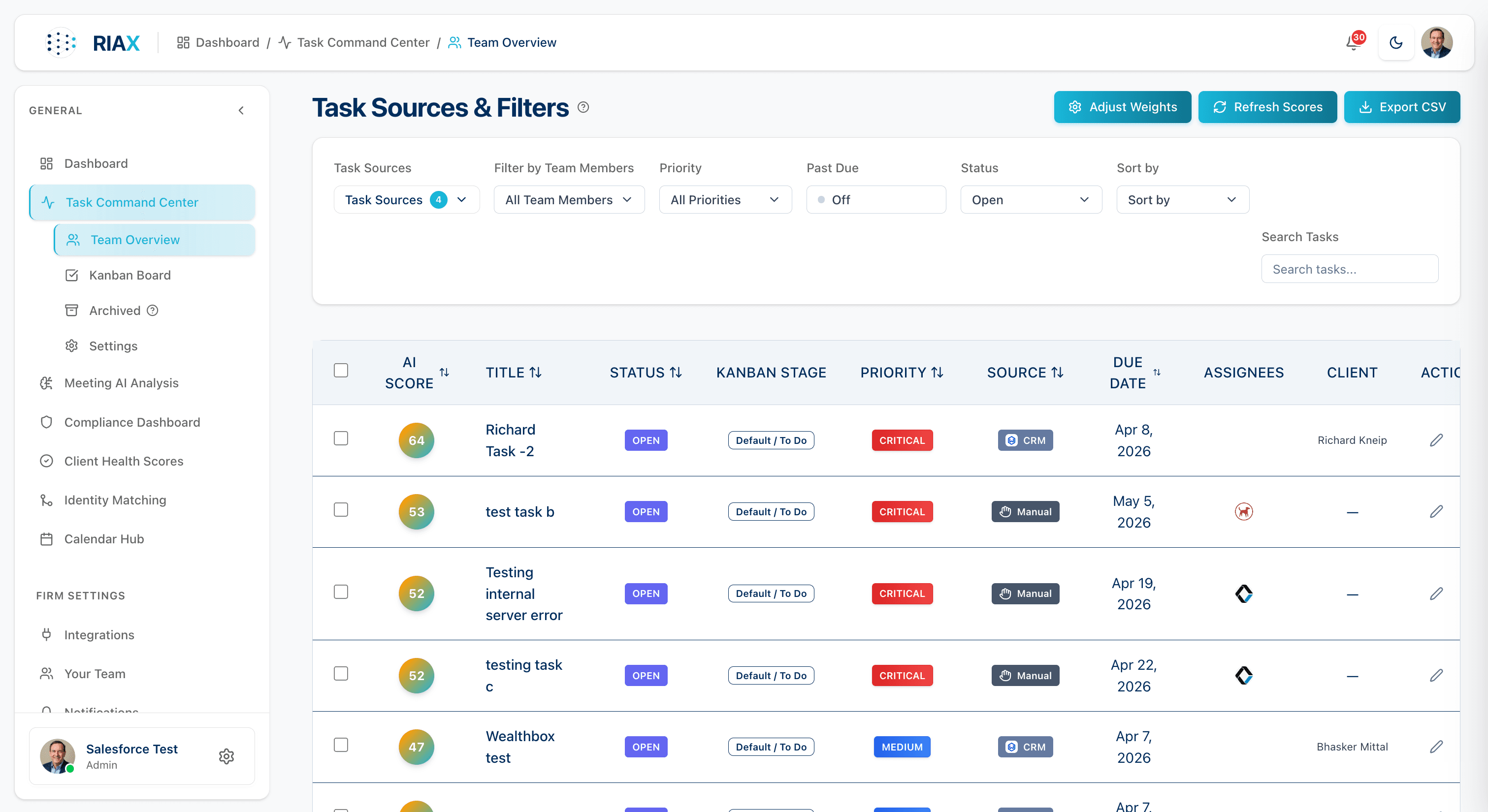Collapse the sidebar with chevron
1488x812 pixels.
pos(241,110)
